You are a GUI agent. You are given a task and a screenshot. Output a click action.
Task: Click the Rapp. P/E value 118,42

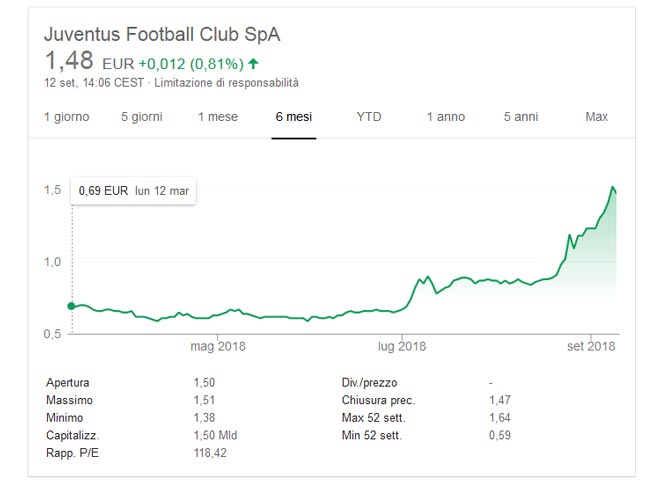pos(212,452)
